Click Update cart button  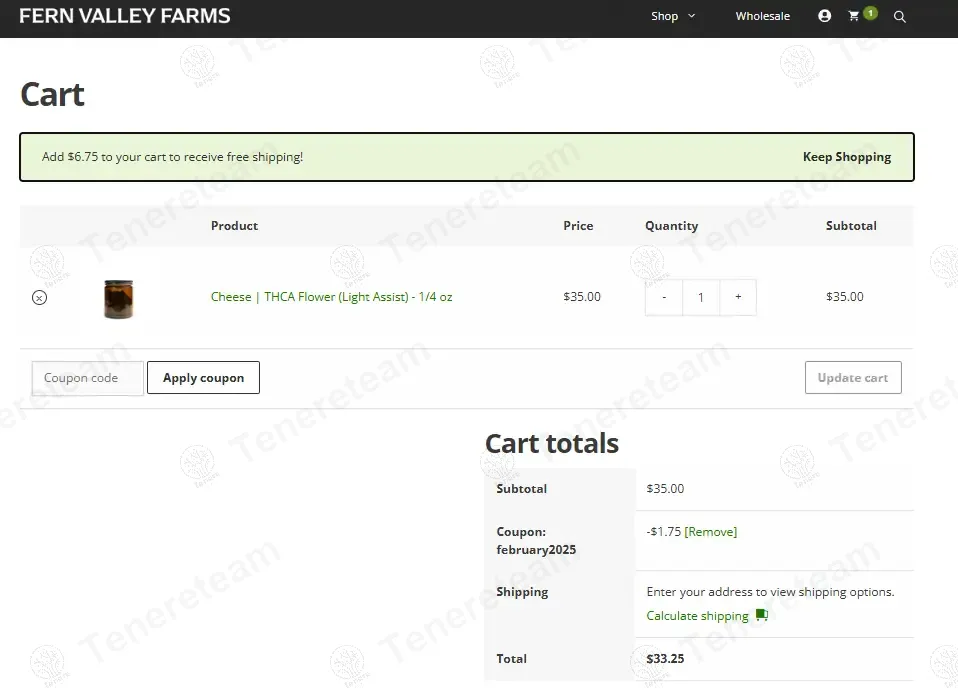[853, 378]
